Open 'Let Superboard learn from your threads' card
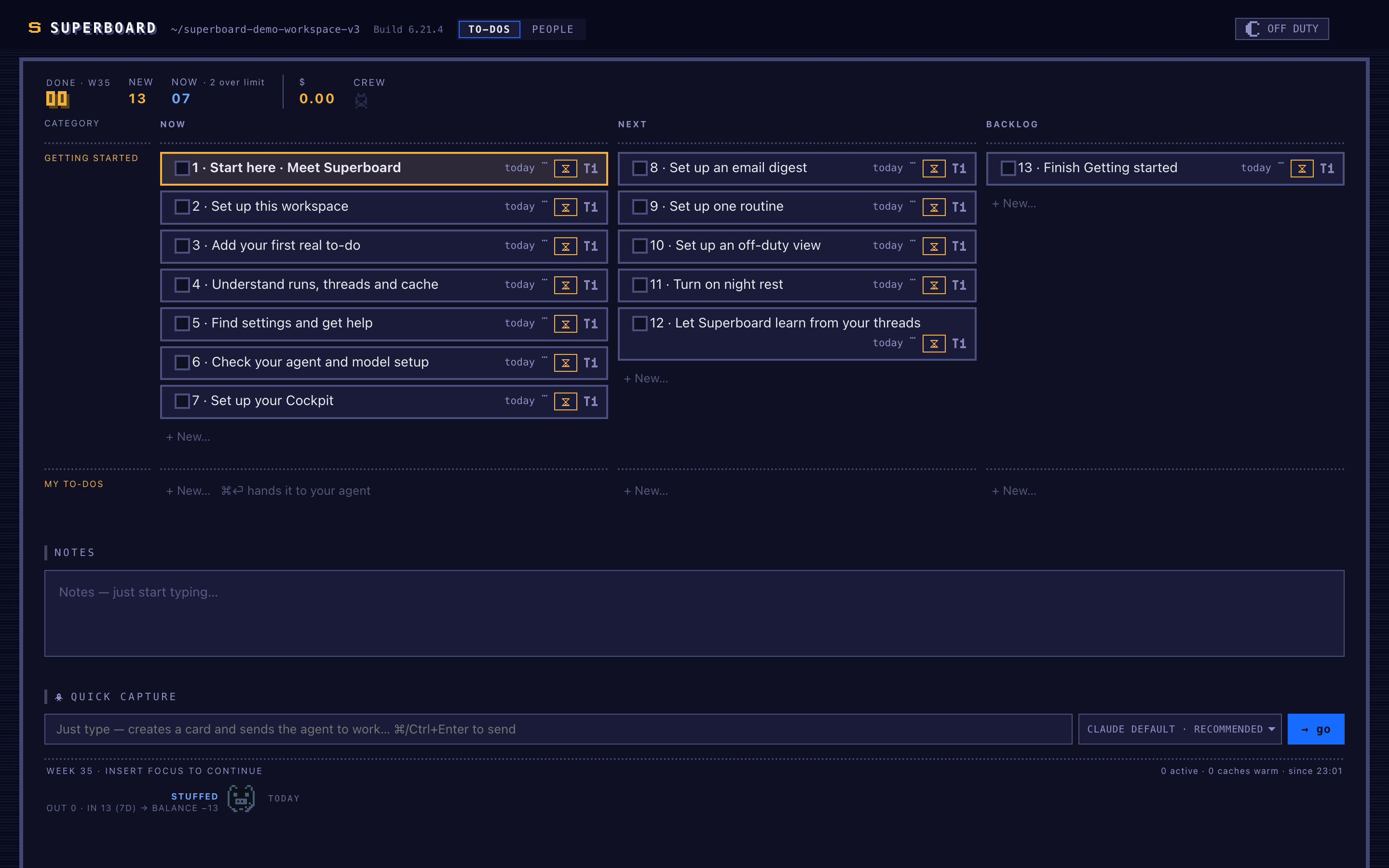 point(797,334)
